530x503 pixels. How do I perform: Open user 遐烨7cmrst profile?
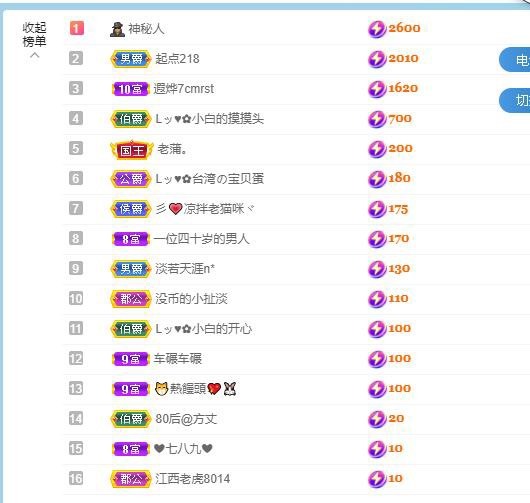(x=184, y=89)
